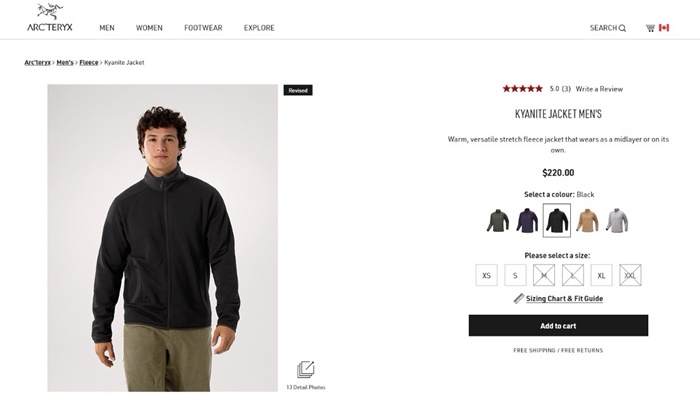Screen dimensions: 700x400
Task: Open the shopping cart icon
Action: pyautogui.click(x=650, y=28)
